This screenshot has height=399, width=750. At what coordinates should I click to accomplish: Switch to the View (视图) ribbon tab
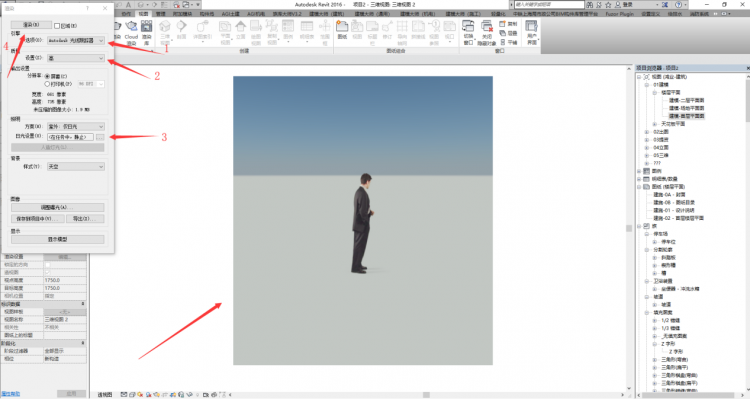[x=143, y=14]
